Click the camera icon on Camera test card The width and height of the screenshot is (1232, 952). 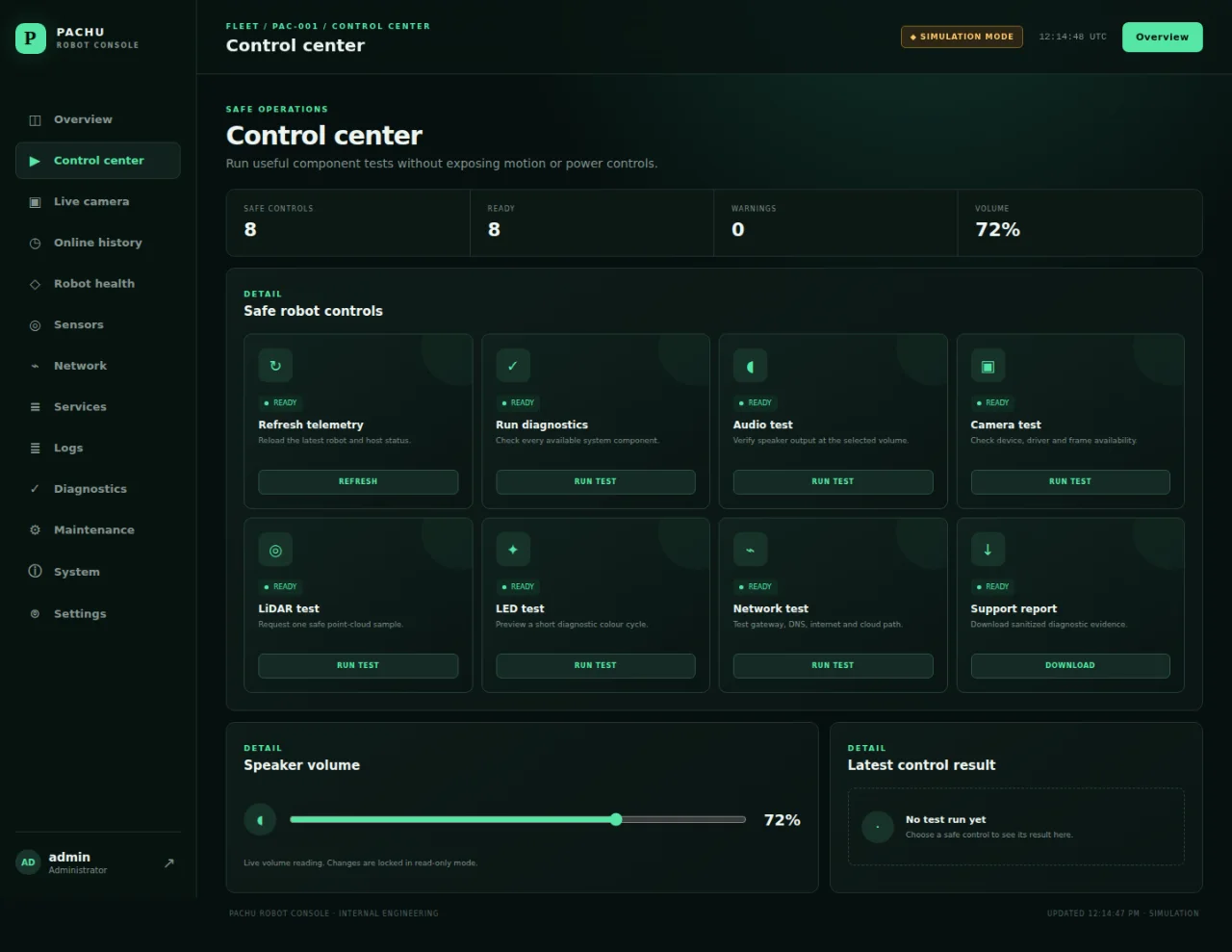tap(988, 366)
